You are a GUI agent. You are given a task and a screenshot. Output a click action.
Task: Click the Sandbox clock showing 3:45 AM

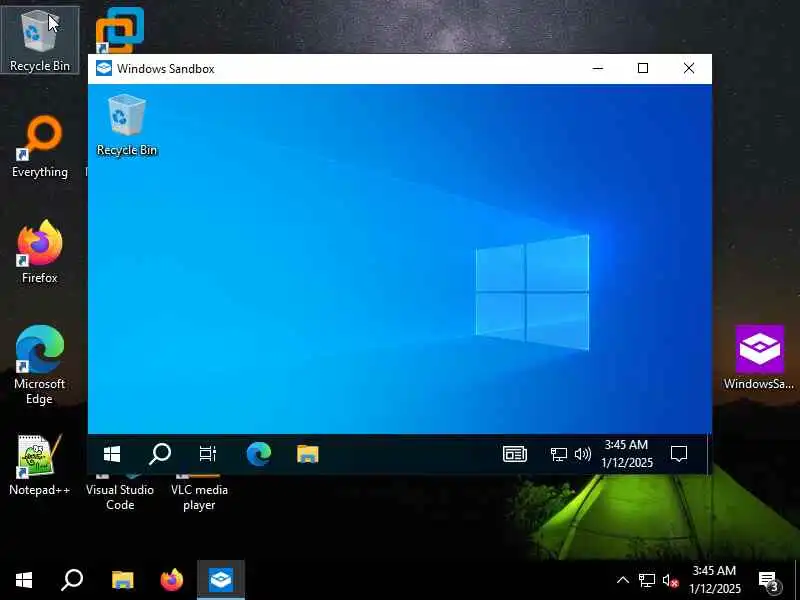pos(627,454)
